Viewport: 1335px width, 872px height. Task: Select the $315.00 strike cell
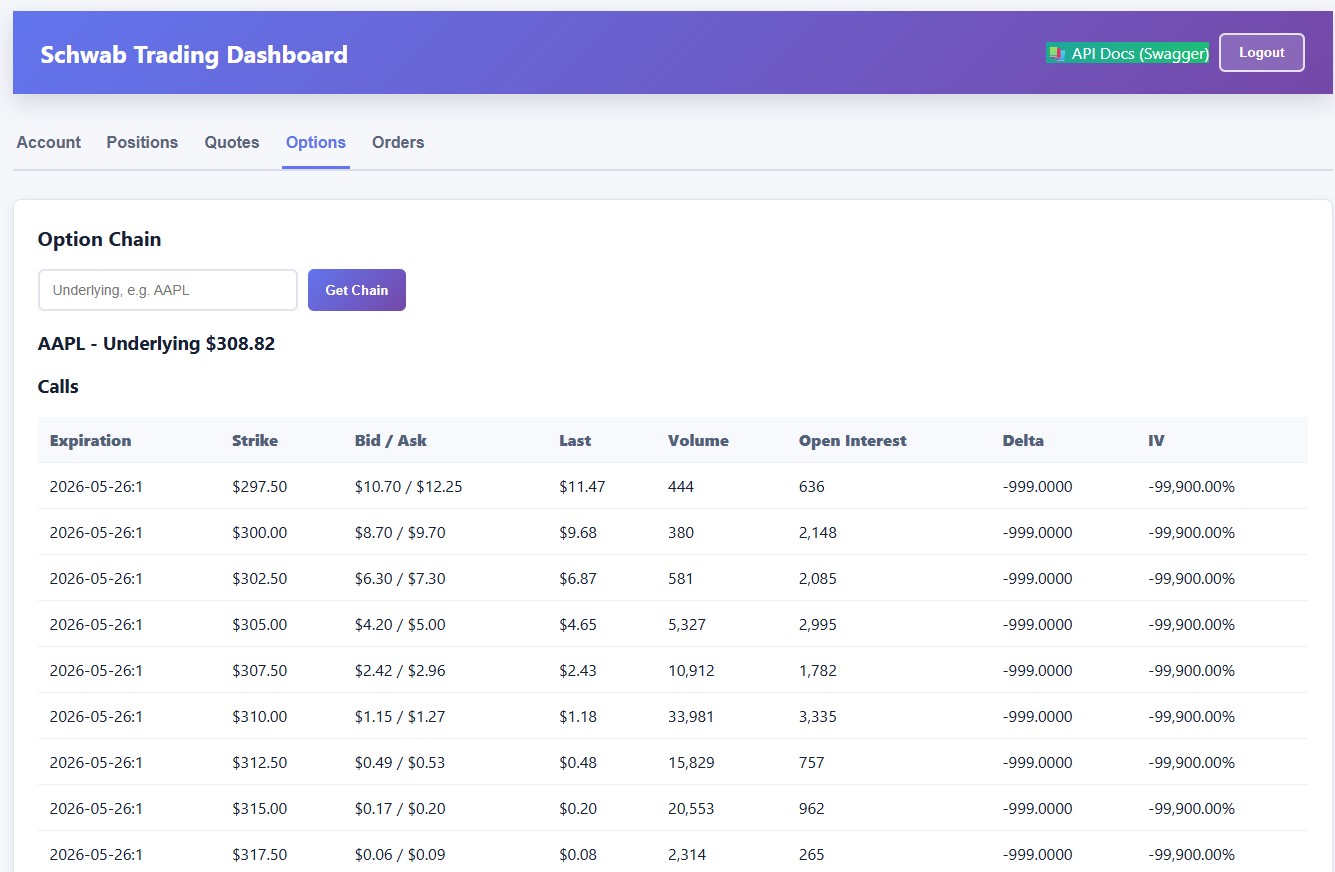[260, 809]
